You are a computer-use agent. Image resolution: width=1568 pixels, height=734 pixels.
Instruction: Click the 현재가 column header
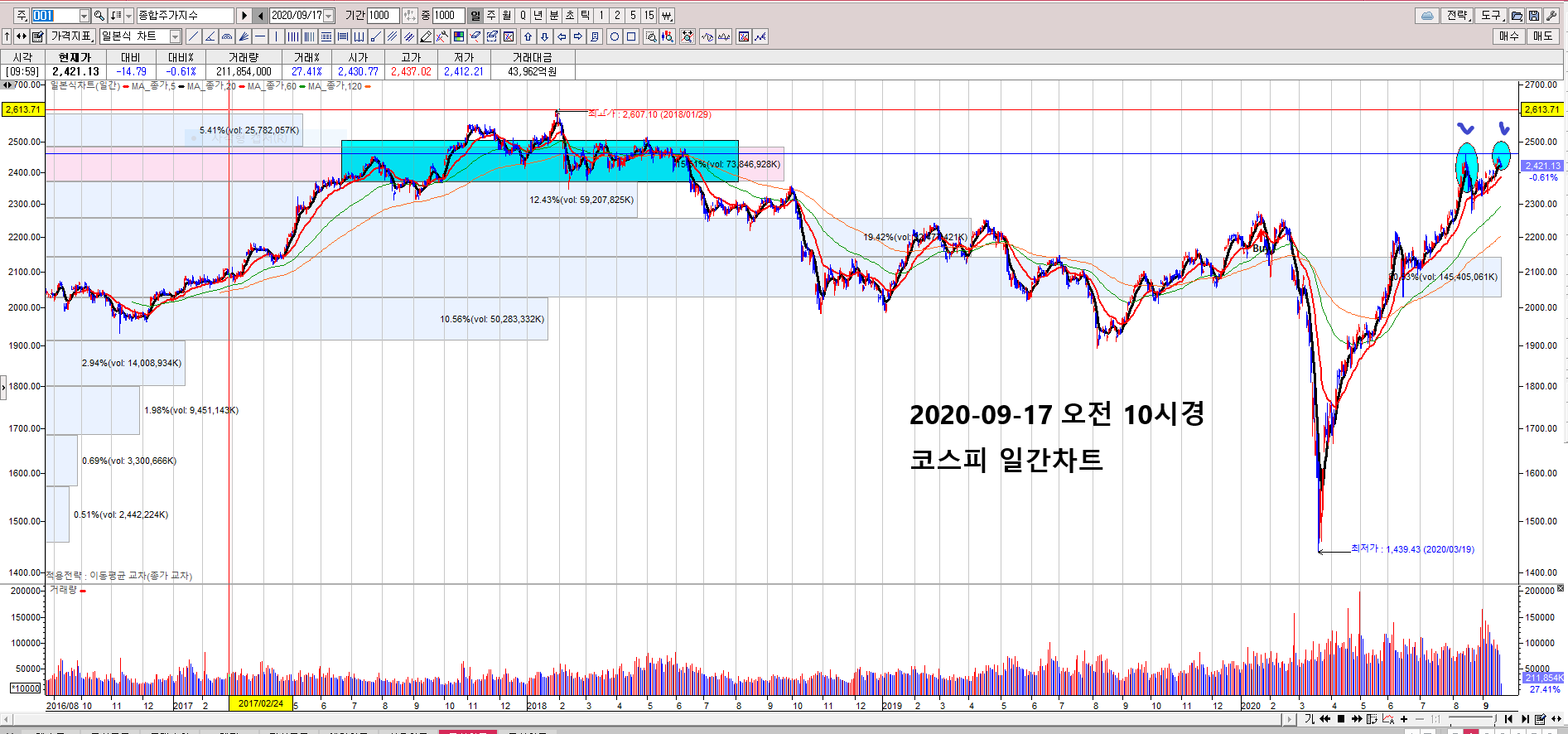tap(75, 57)
